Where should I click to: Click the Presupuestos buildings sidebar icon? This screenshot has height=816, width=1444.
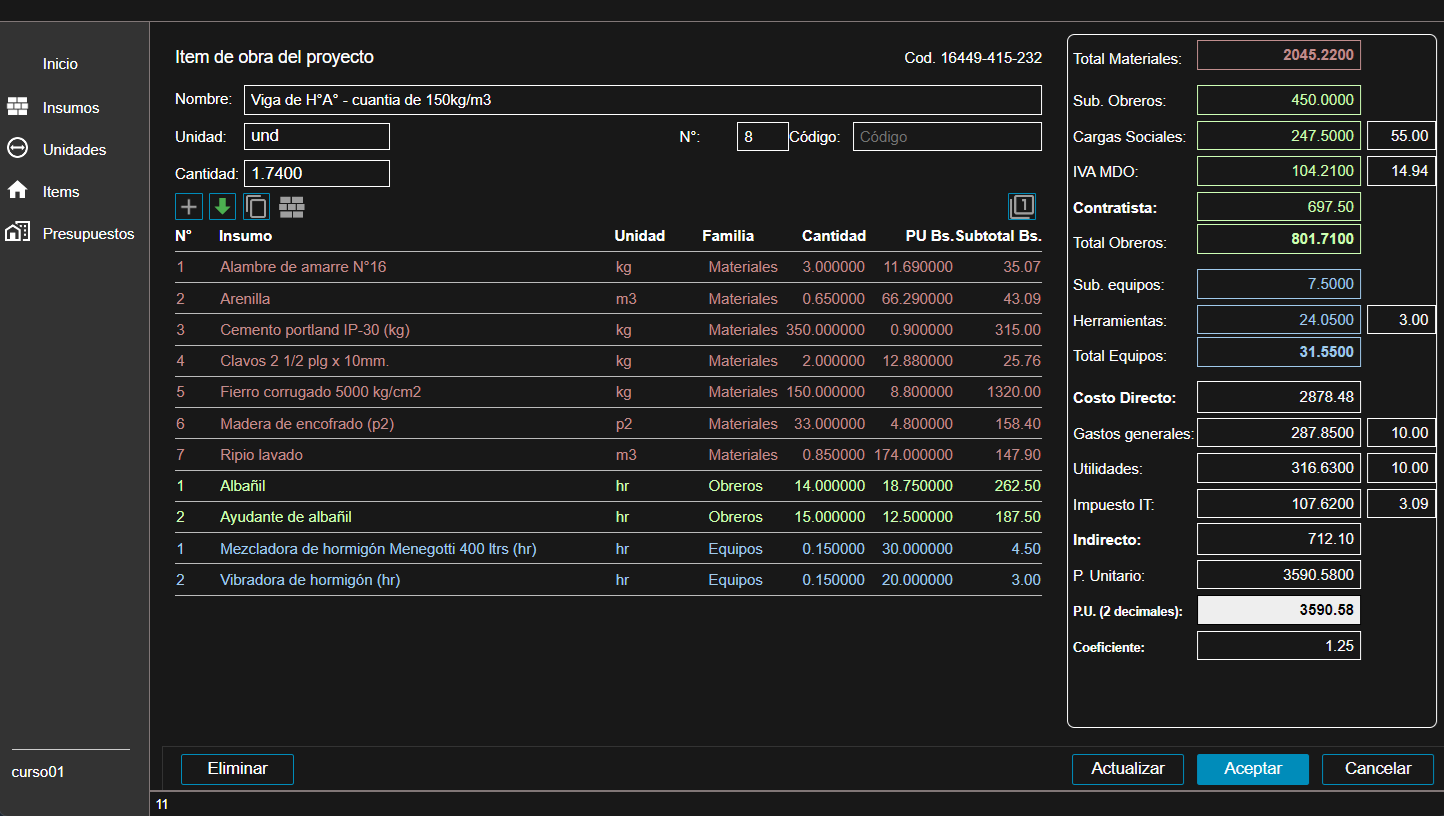pyautogui.click(x=17, y=233)
